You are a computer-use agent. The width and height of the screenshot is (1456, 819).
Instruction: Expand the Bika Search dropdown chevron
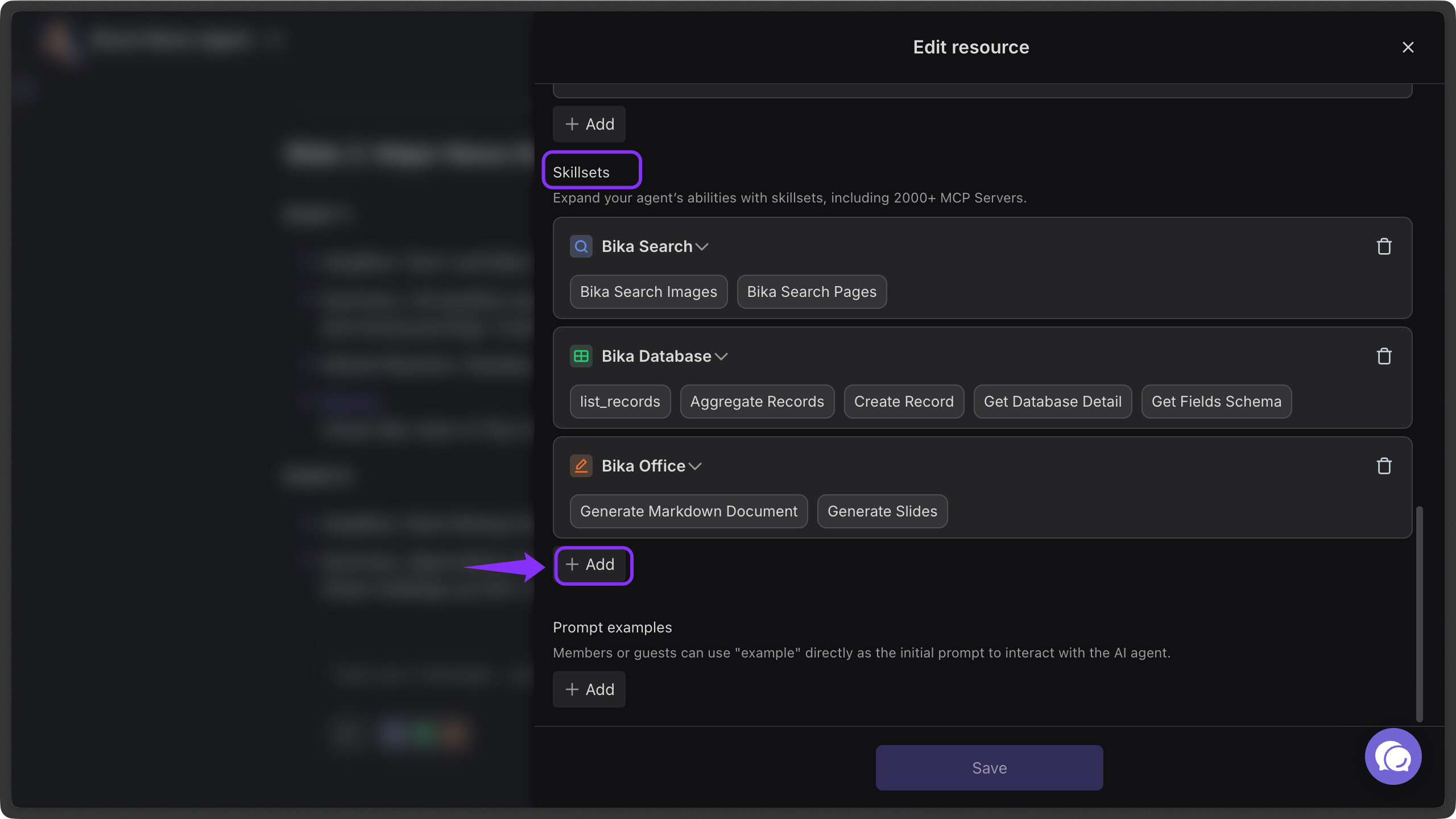[x=702, y=247]
